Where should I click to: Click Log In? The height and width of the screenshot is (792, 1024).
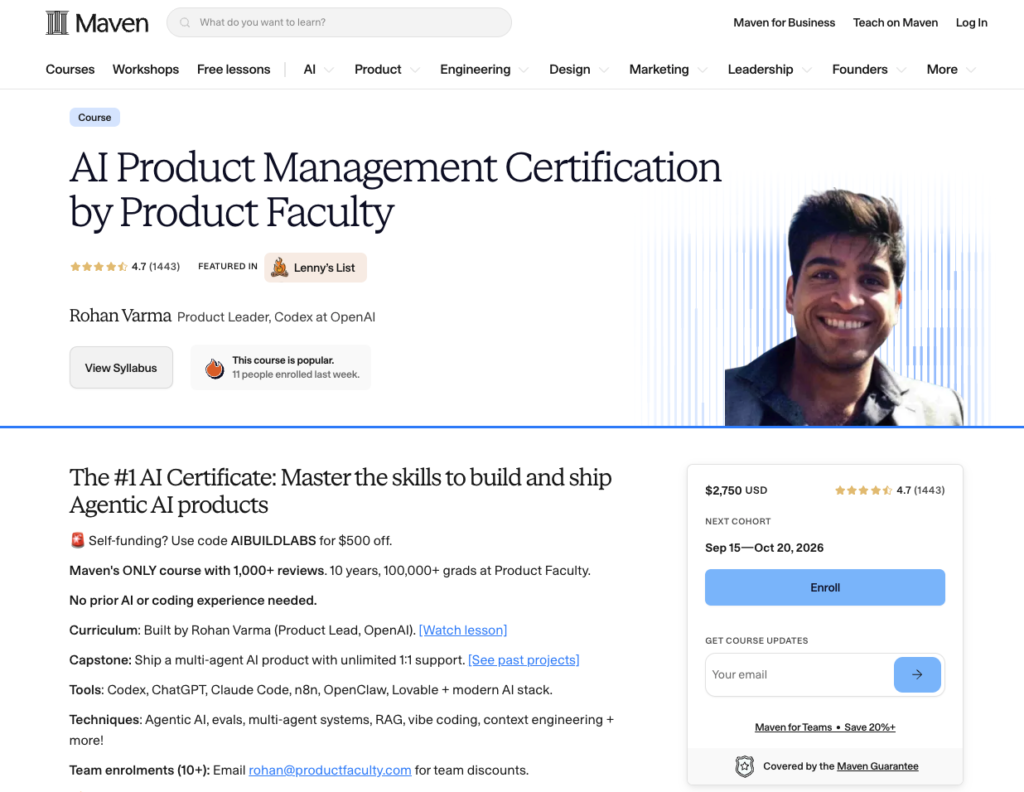point(971,22)
